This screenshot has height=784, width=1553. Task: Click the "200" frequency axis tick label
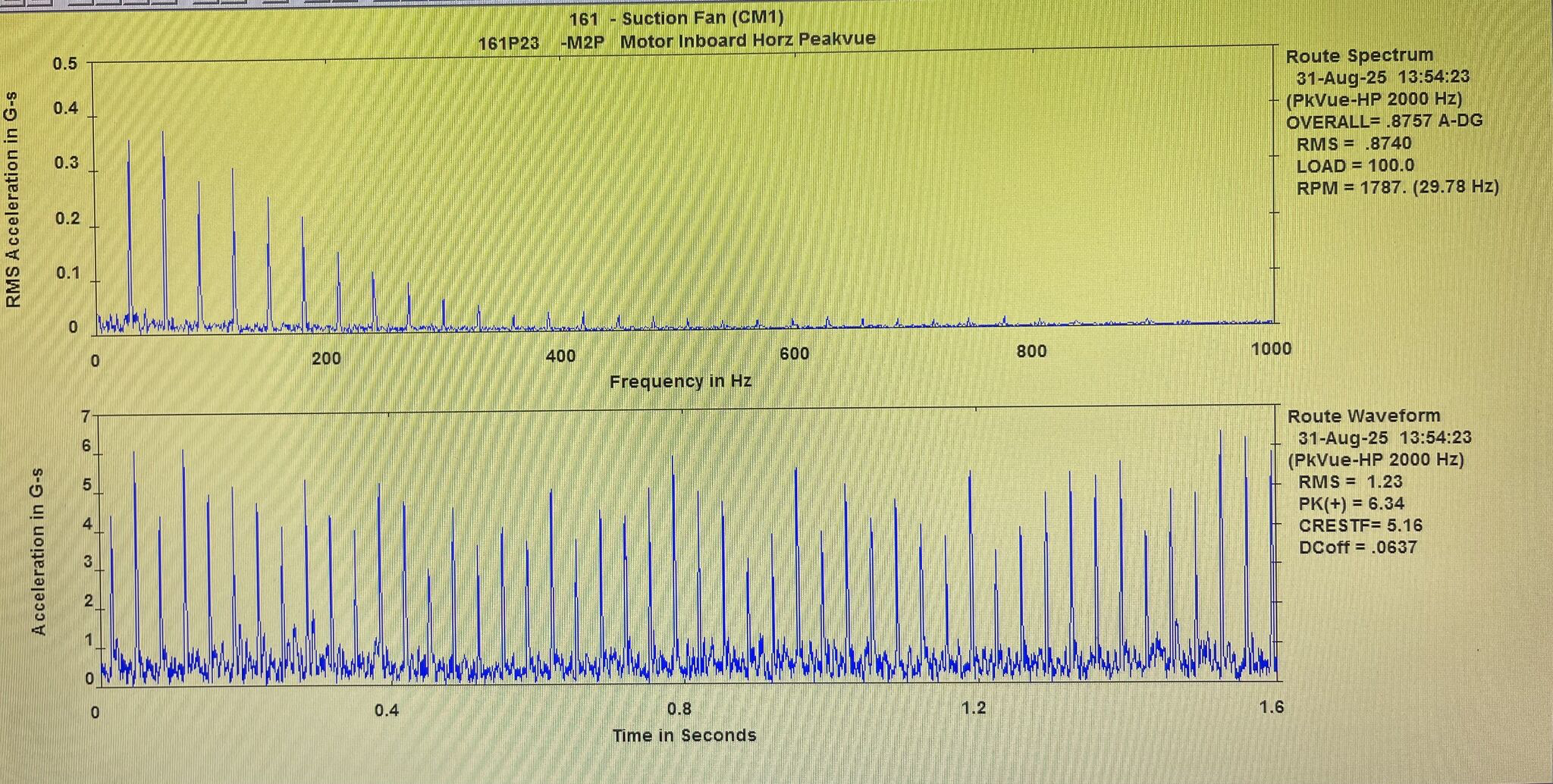[x=326, y=359]
